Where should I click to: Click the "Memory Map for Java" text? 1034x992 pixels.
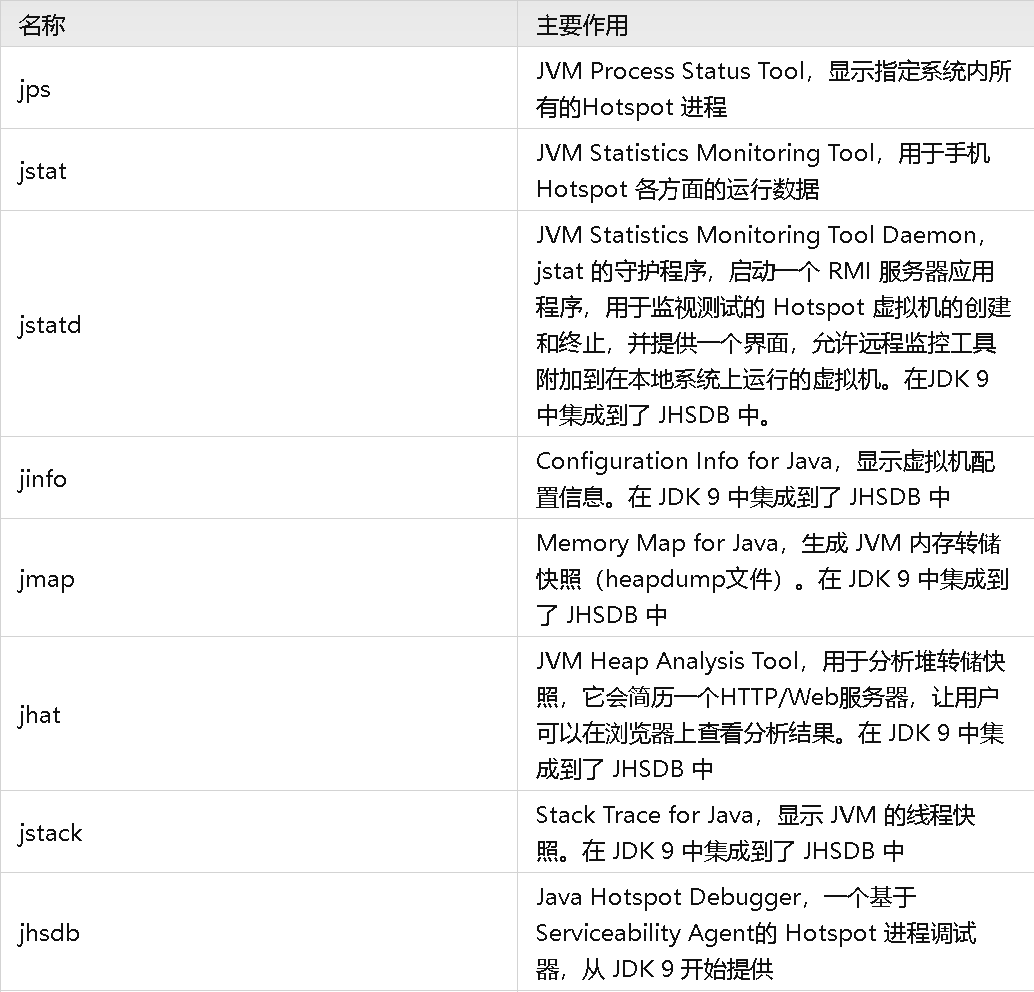pos(644,543)
